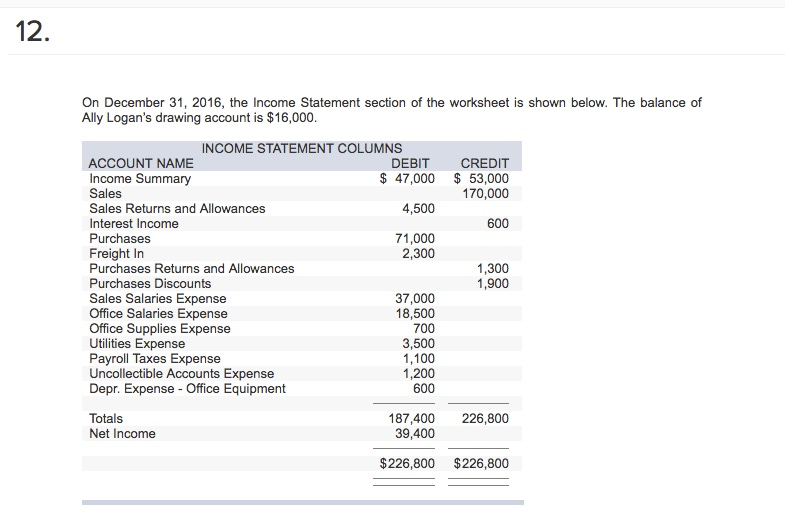The width and height of the screenshot is (785, 520).
Task: Click the Totals credit 226,800
Action: [x=485, y=418]
